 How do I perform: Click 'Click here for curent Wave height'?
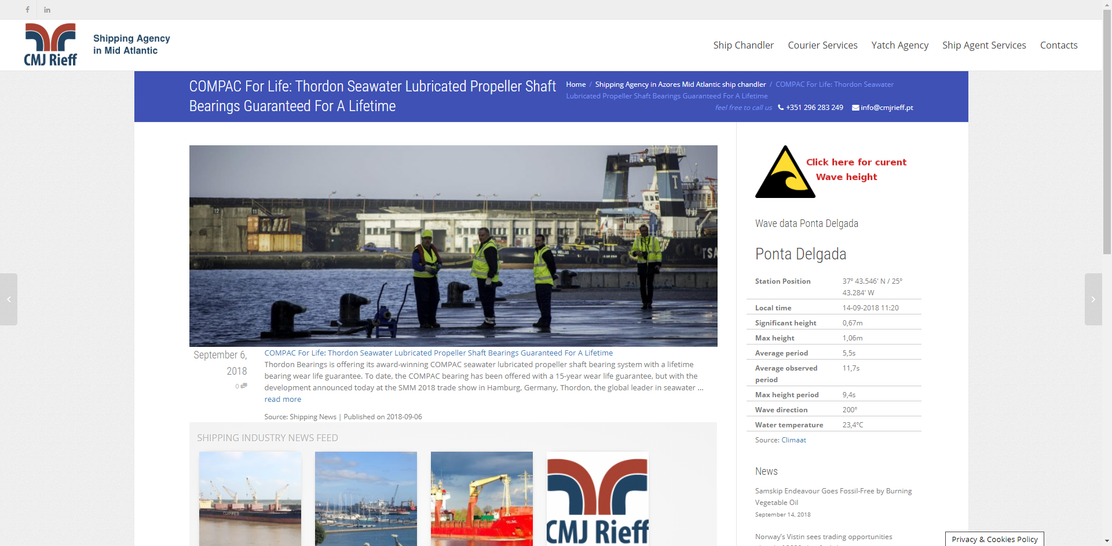856,169
